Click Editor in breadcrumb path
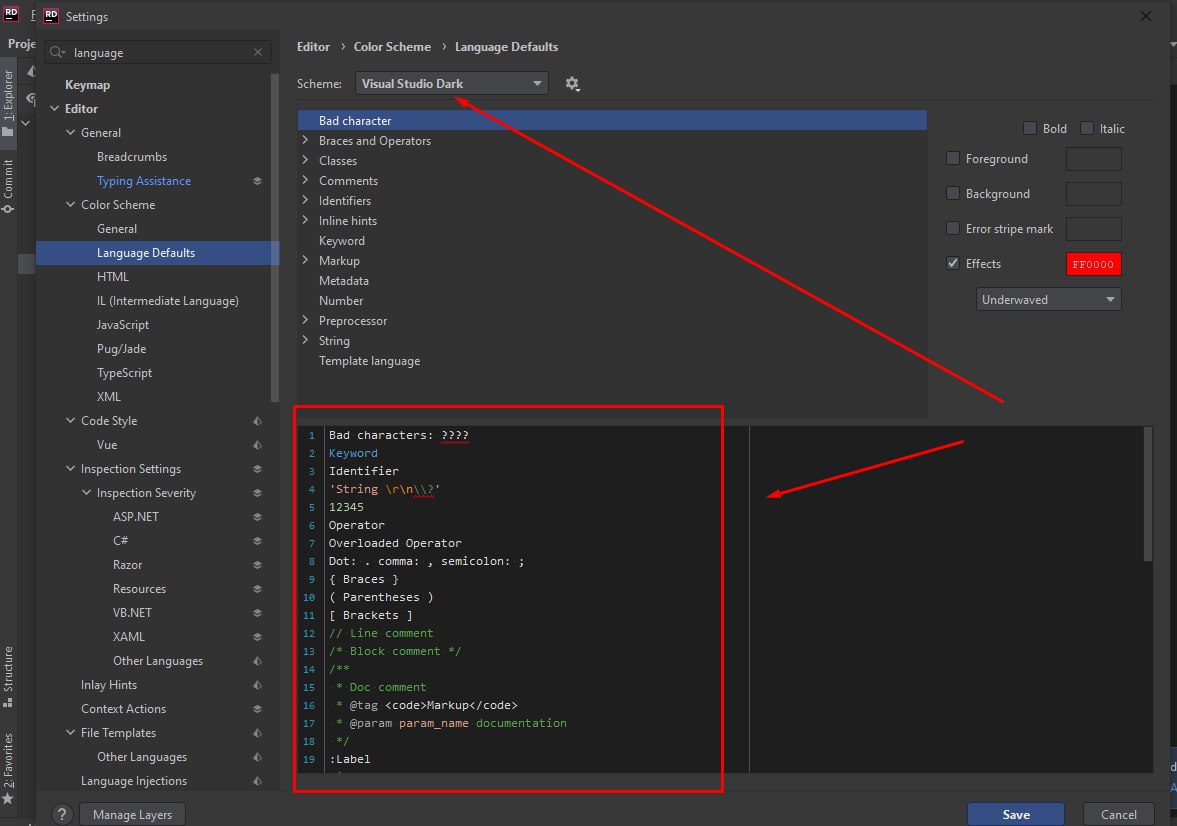1177x826 pixels. [x=313, y=47]
